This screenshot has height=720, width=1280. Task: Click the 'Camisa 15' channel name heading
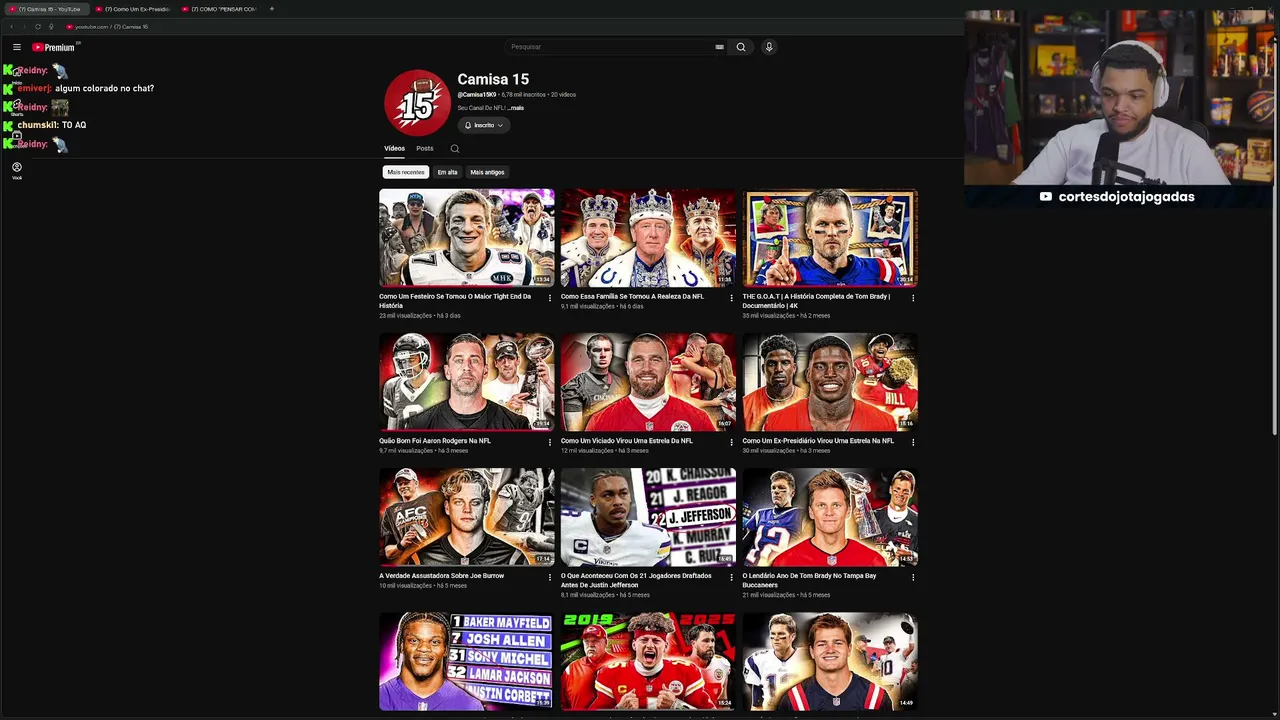pyautogui.click(x=493, y=79)
